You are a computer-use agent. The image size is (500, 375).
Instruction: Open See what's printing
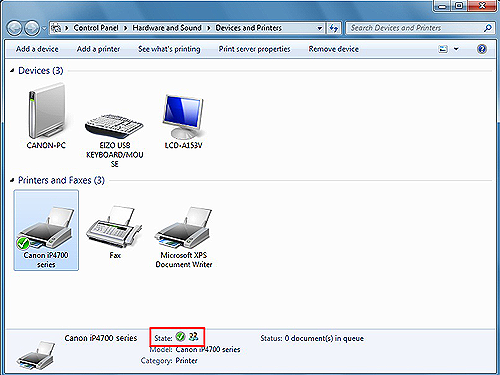coord(169,49)
